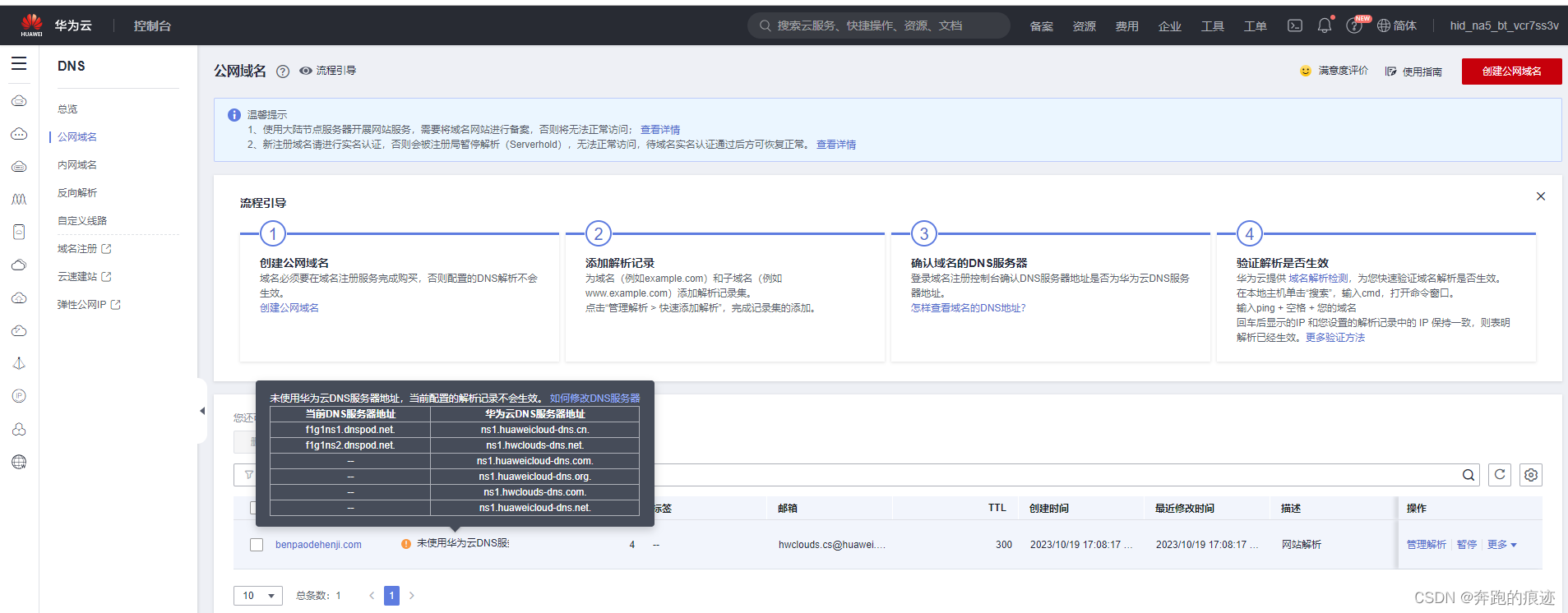Open the 费用 top menu
This screenshot has height=613, width=1568.
click(1127, 26)
